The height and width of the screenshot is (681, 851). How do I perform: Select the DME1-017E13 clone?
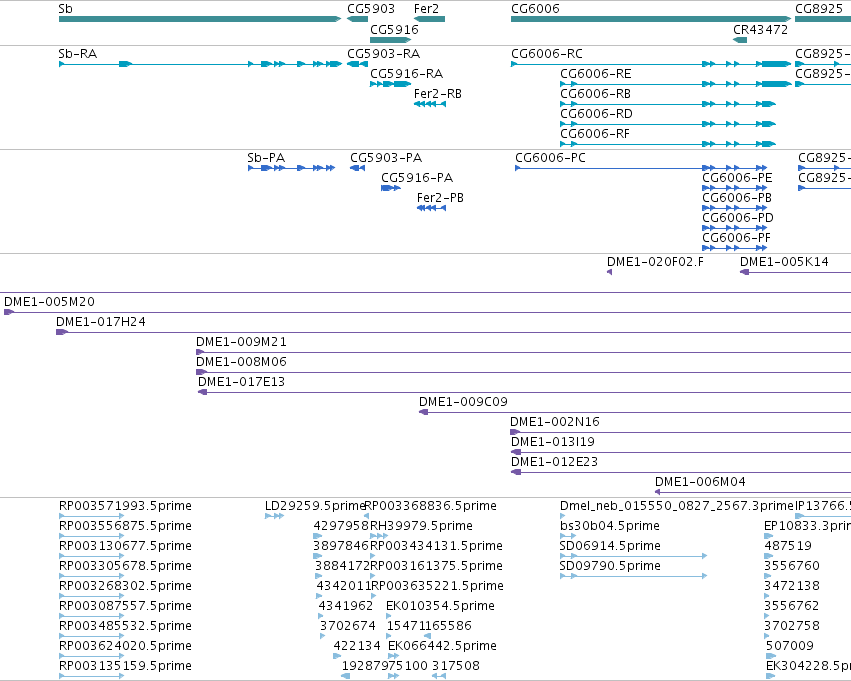[x=524, y=392]
